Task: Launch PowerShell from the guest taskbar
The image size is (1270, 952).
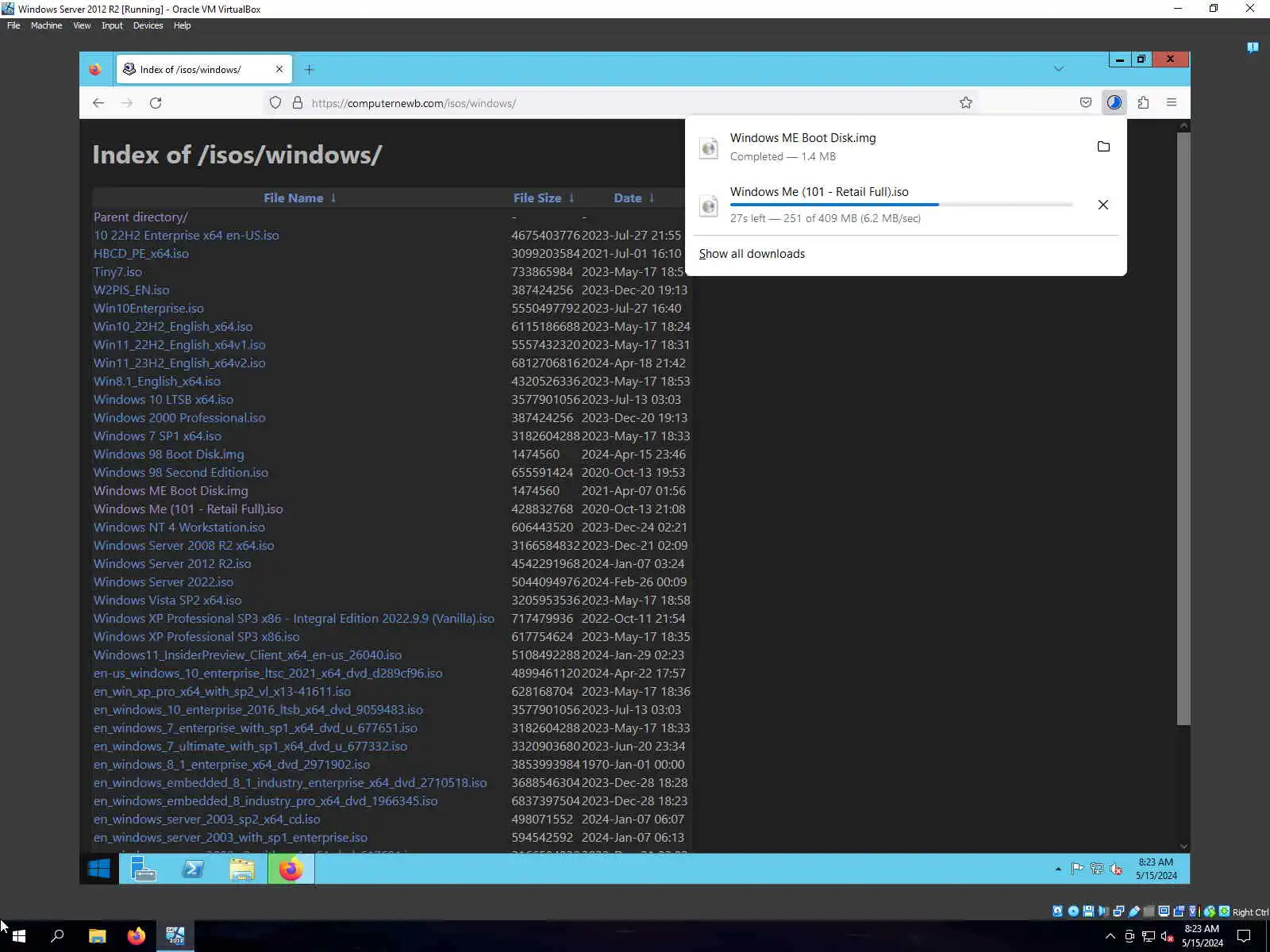Action: coord(193,869)
